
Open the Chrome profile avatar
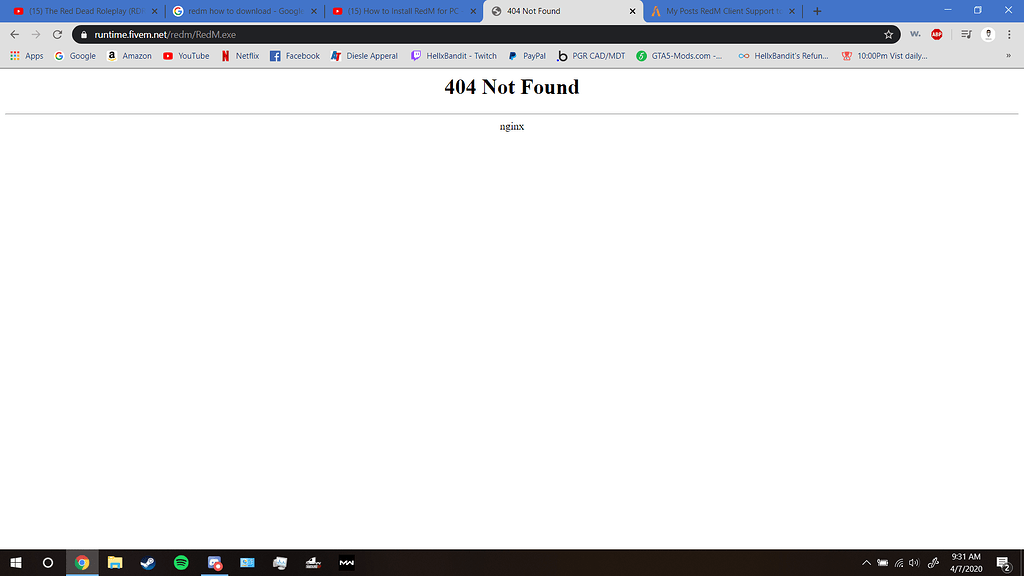988,33
